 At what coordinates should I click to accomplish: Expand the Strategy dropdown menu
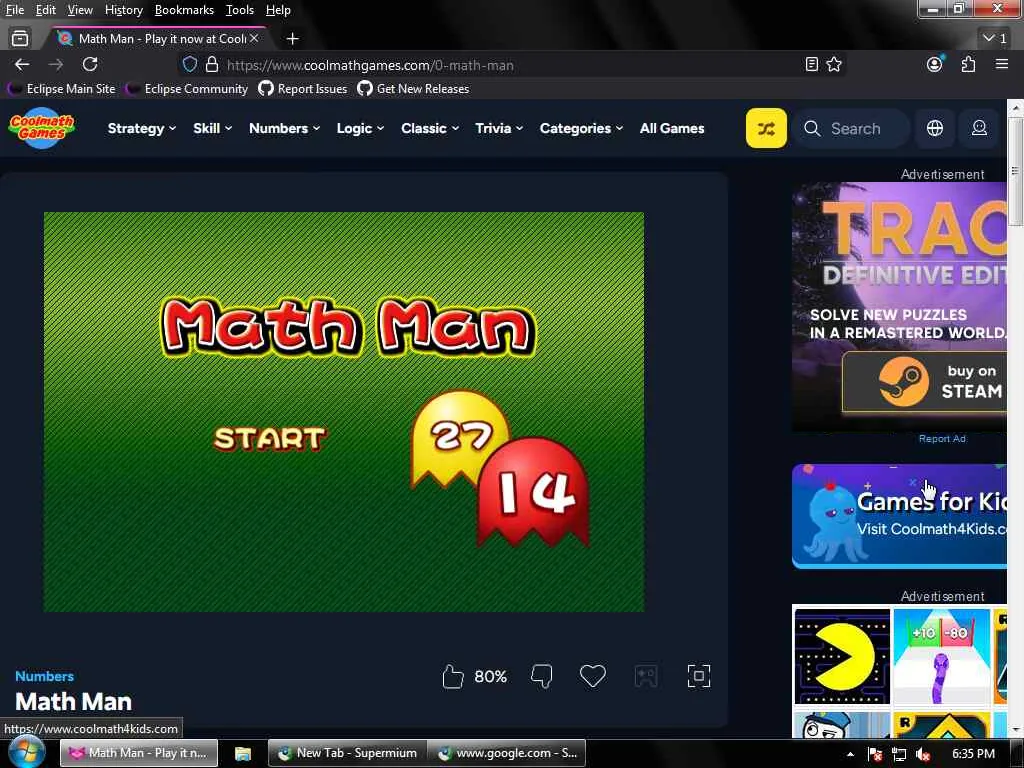pos(142,128)
